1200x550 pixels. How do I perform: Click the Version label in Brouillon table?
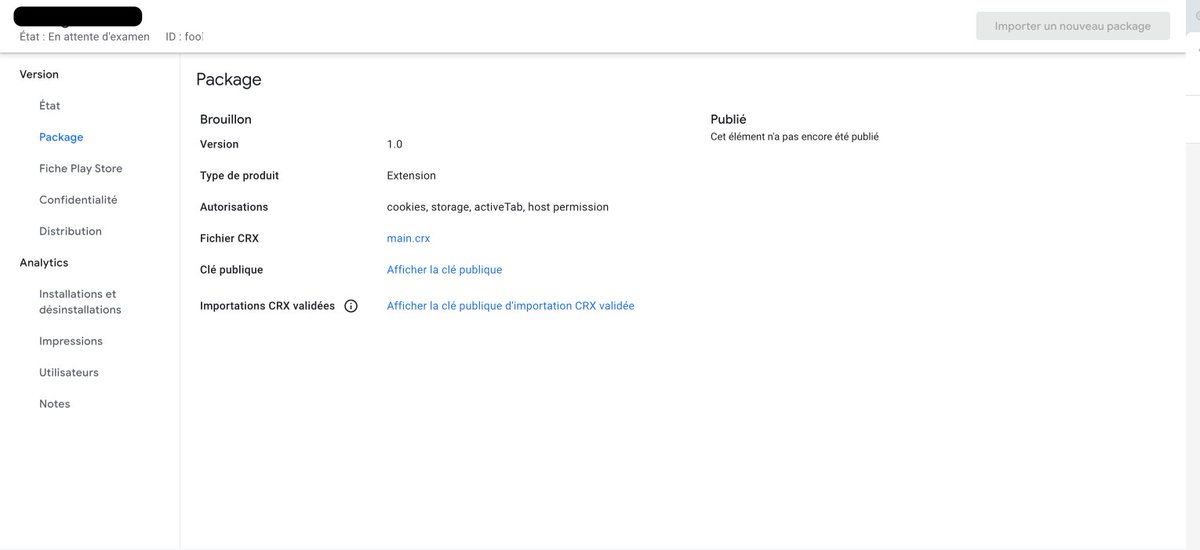click(x=219, y=144)
